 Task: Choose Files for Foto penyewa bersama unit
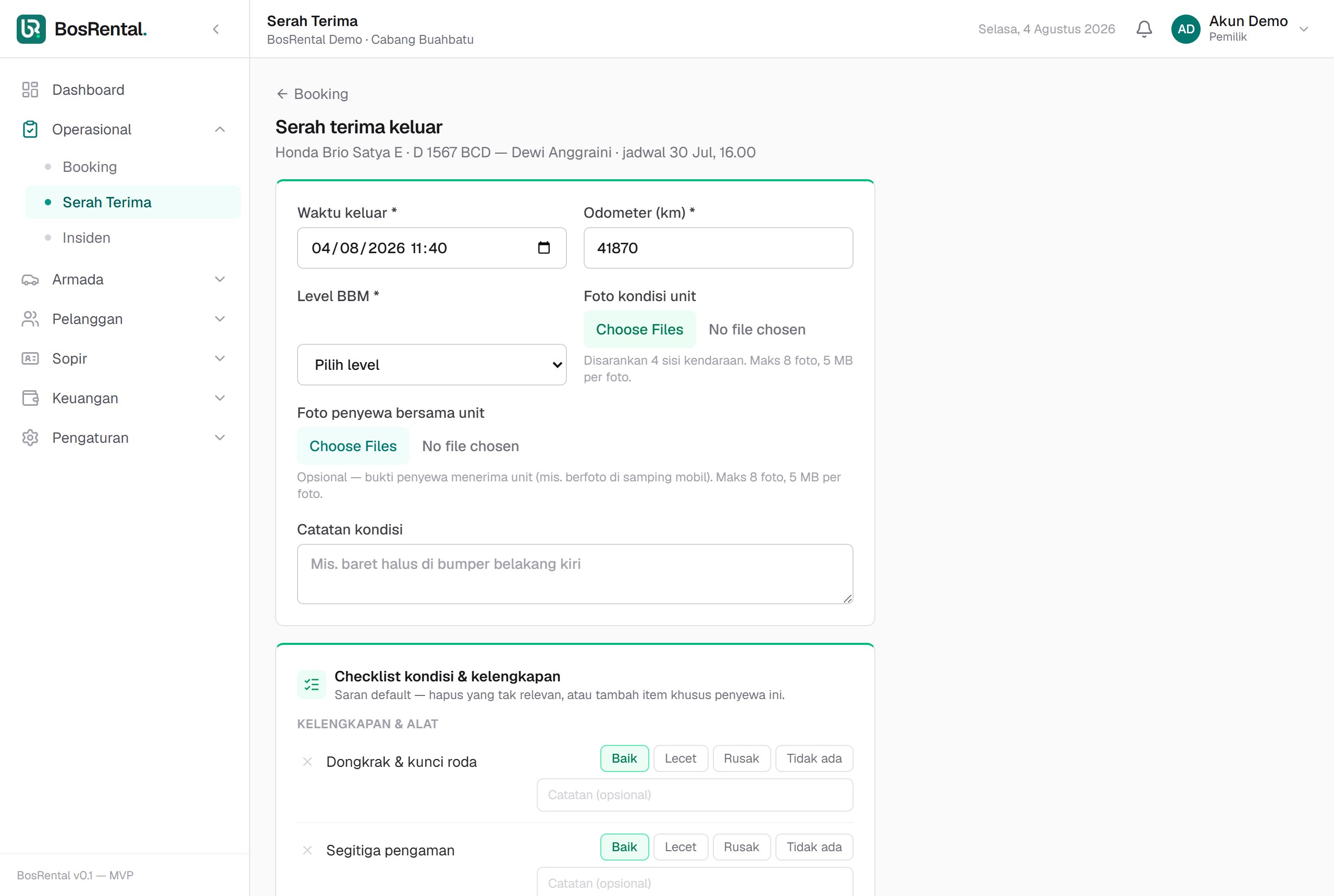(353, 446)
